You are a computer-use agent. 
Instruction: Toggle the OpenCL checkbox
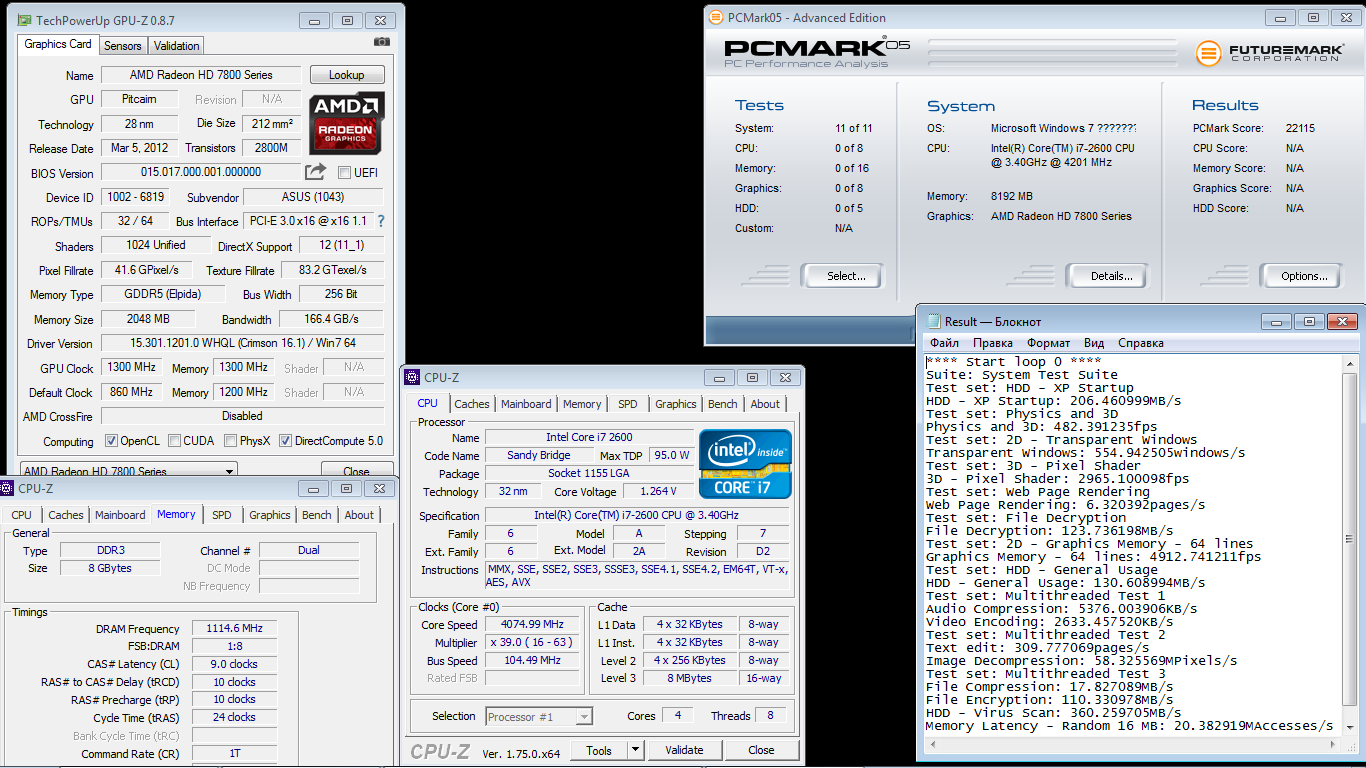tap(112, 441)
